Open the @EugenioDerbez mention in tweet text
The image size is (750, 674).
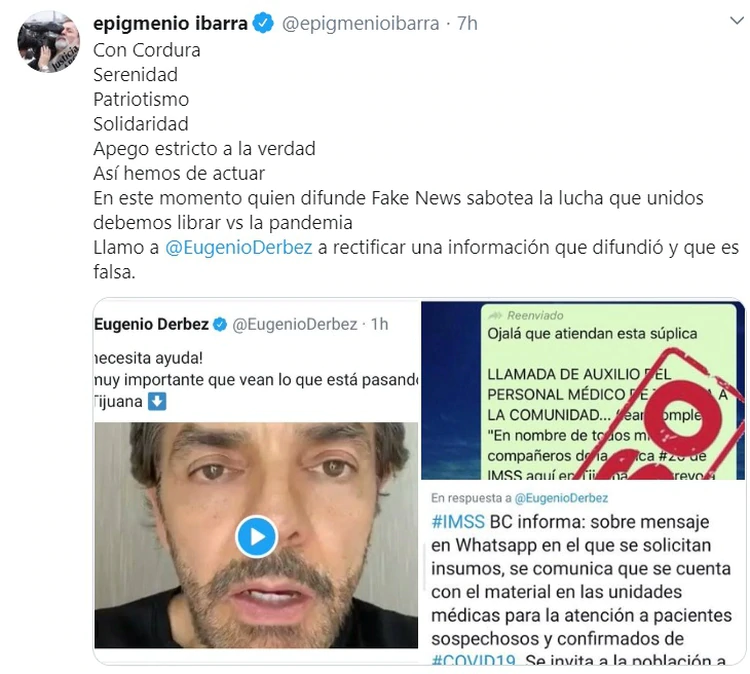pyautogui.click(x=239, y=247)
